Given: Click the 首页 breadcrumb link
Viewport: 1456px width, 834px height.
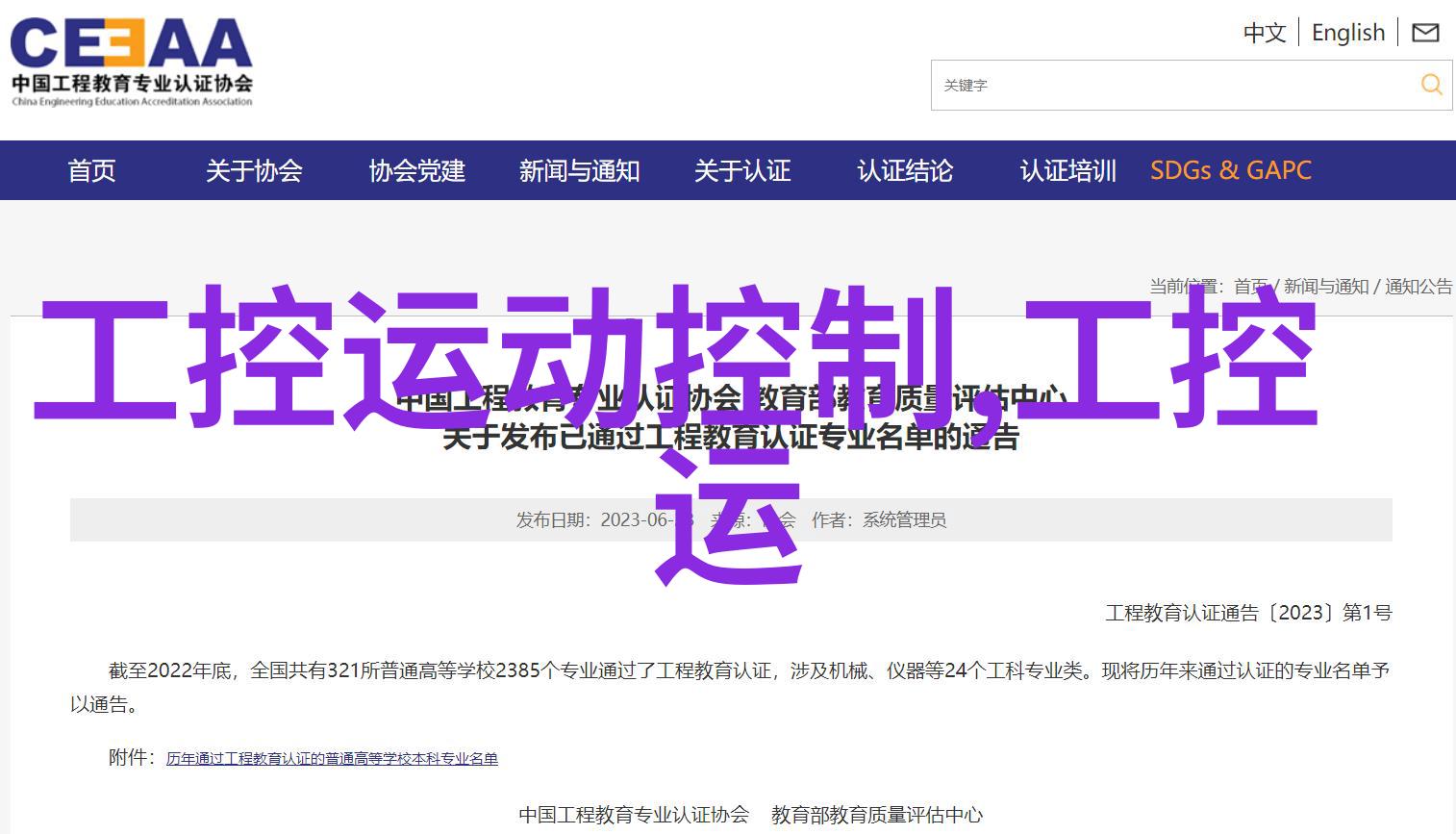Looking at the screenshot, I should coord(1250,287).
